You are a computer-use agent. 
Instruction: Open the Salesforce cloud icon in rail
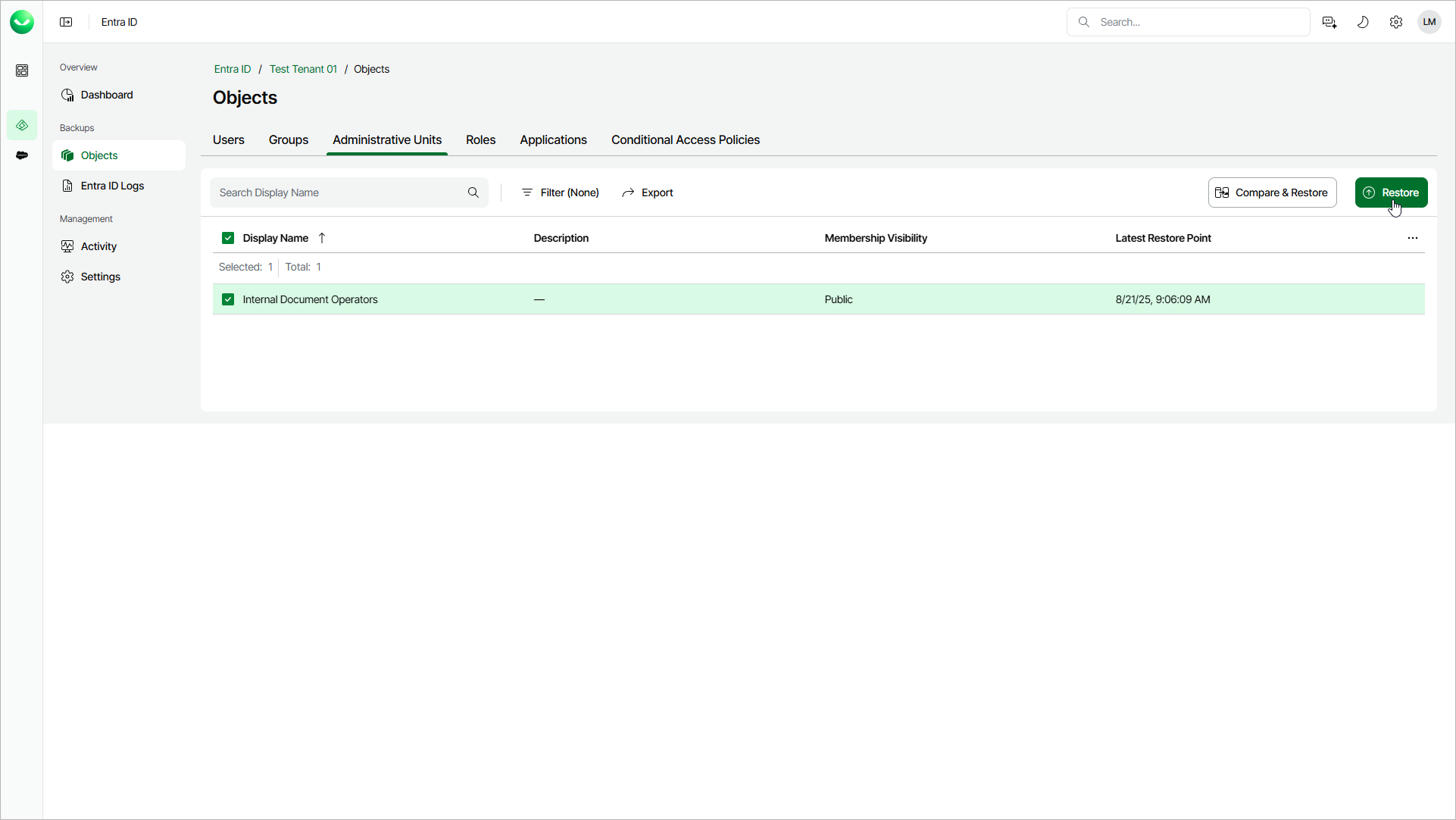click(x=22, y=155)
